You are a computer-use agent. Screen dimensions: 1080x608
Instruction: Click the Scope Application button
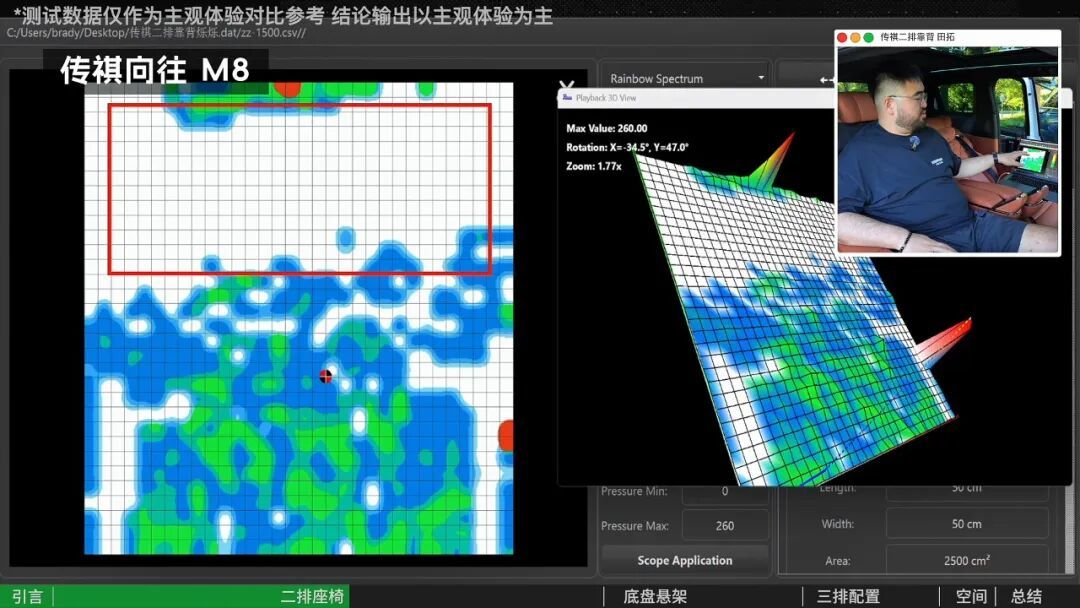pos(685,560)
